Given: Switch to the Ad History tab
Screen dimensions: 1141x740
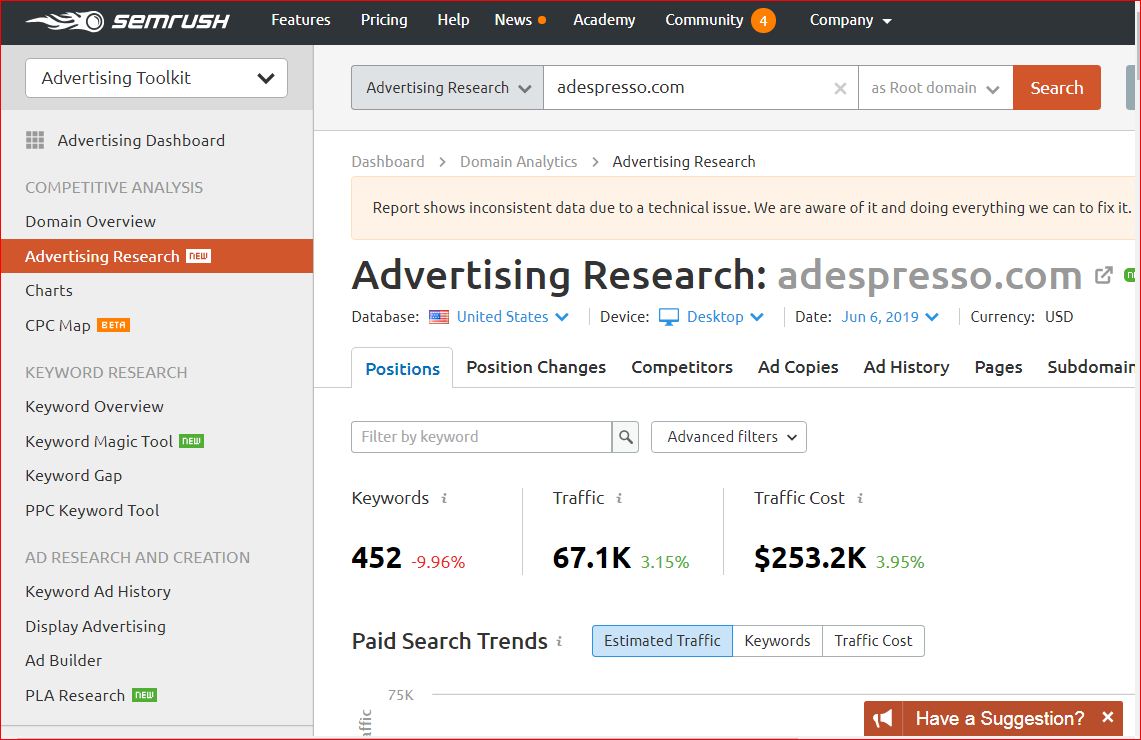Looking at the screenshot, I should 906,367.
